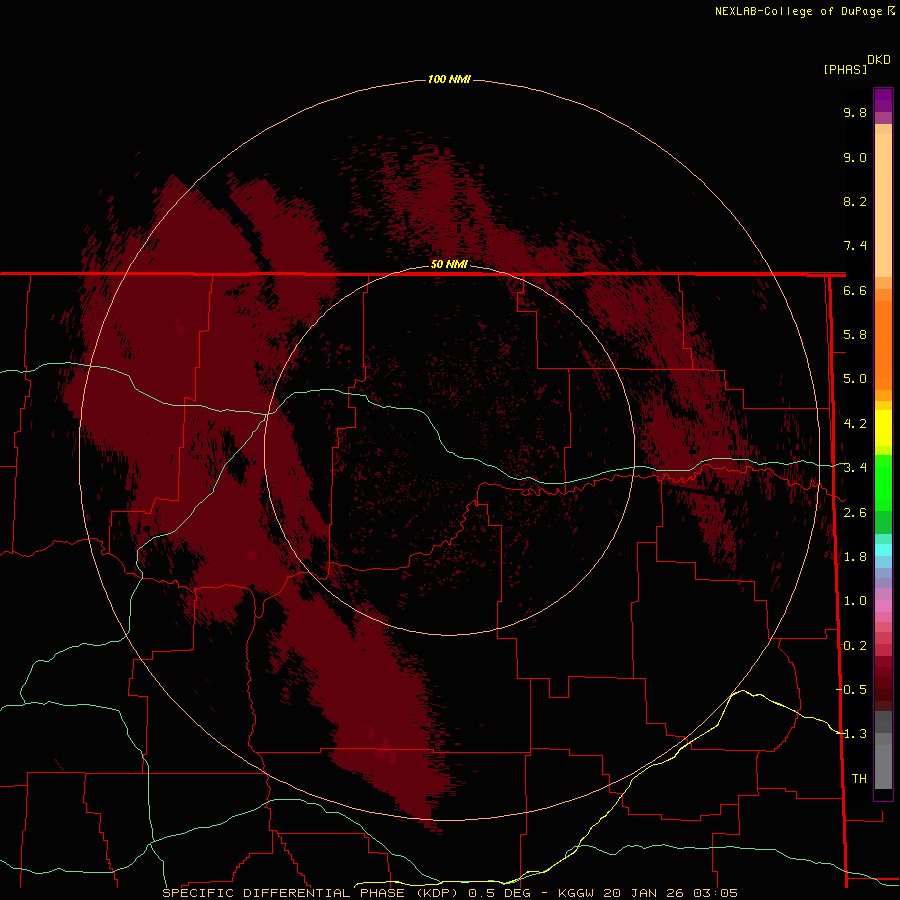Screen dimensions: 900x900
Task: Click the 20 JAN 26 date in caption
Action: [x=645, y=893]
